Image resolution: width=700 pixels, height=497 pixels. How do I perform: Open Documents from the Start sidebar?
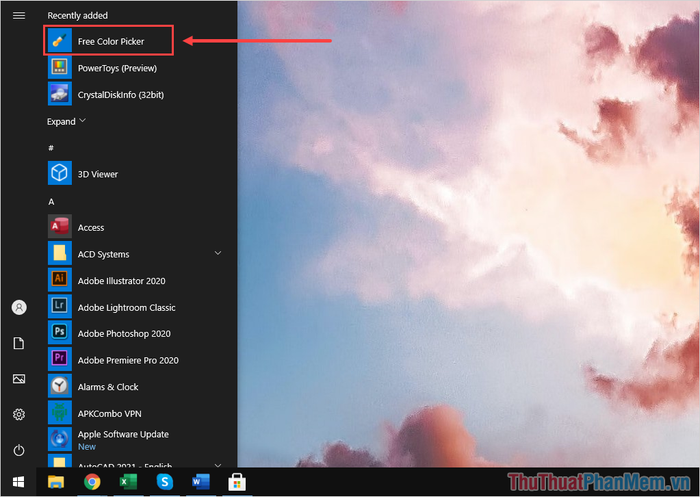pyautogui.click(x=19, y=343)
